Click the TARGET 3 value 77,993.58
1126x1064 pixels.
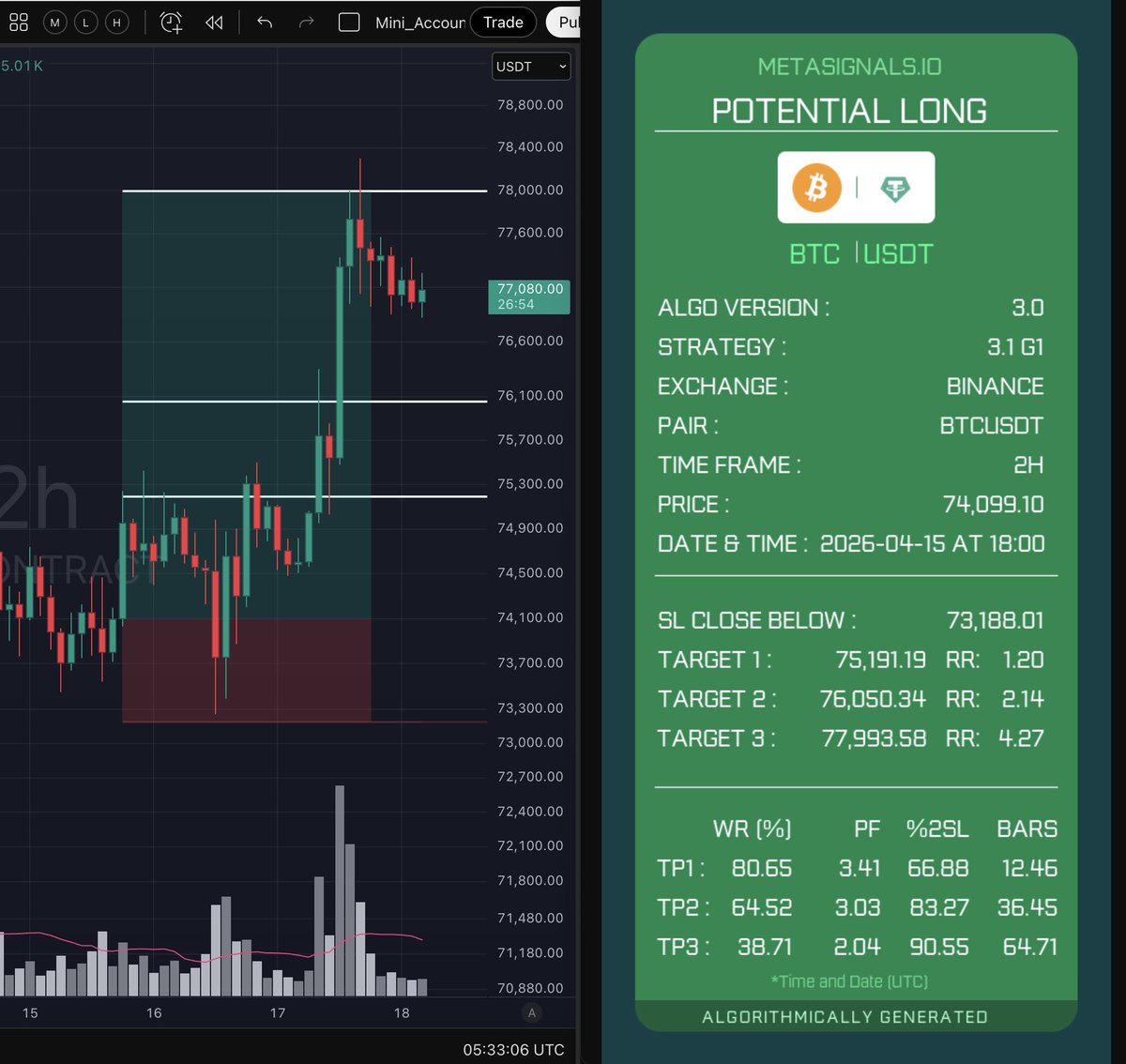(874, 739)
